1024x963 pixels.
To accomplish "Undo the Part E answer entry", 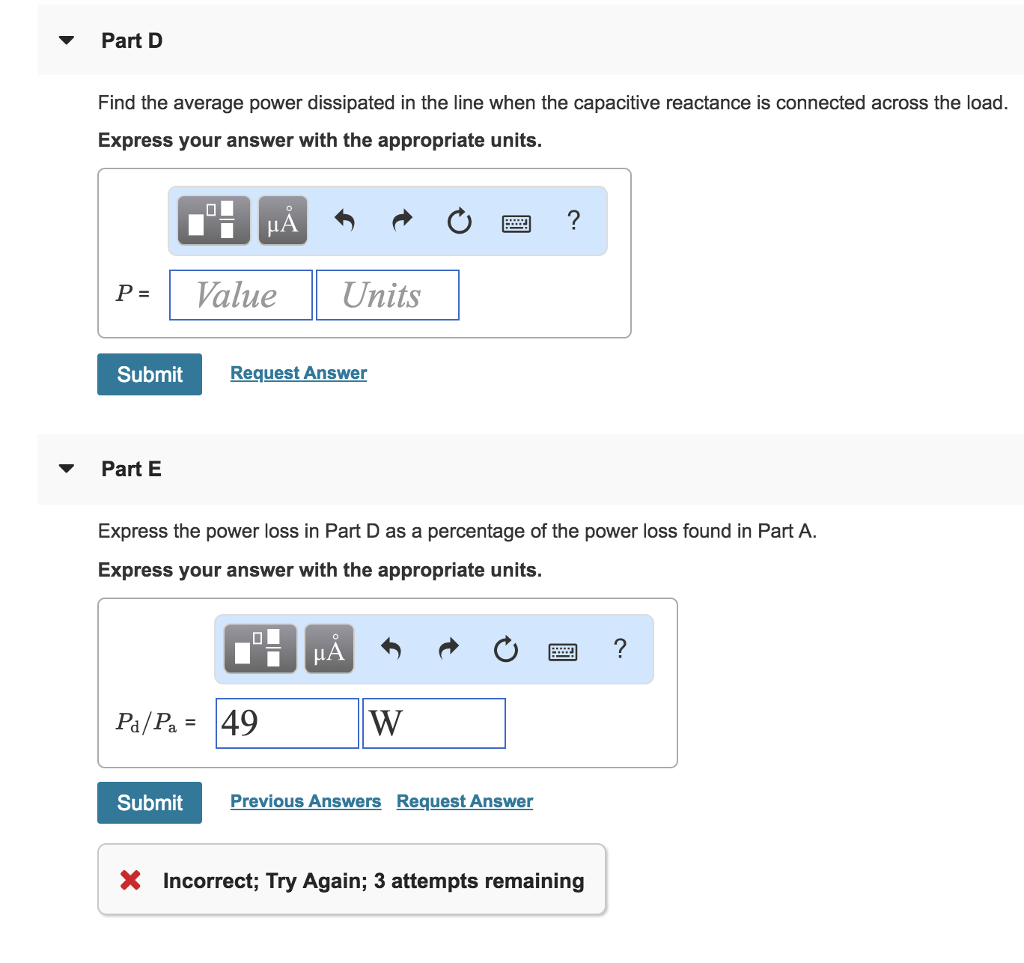I will [x=391, y=648].
